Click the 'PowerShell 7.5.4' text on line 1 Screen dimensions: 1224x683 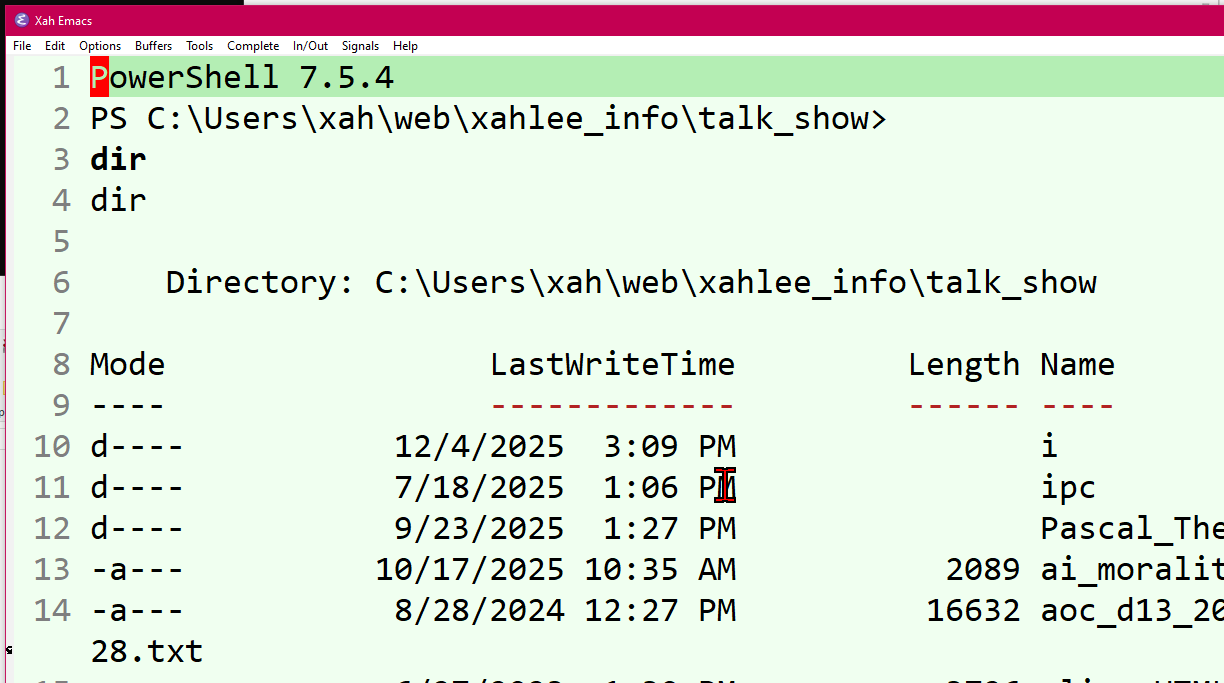tap(242, 78)
